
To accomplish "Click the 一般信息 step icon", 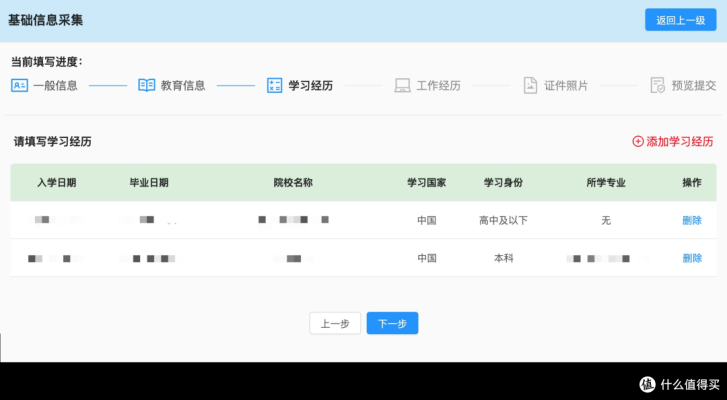I will [19, 85].
